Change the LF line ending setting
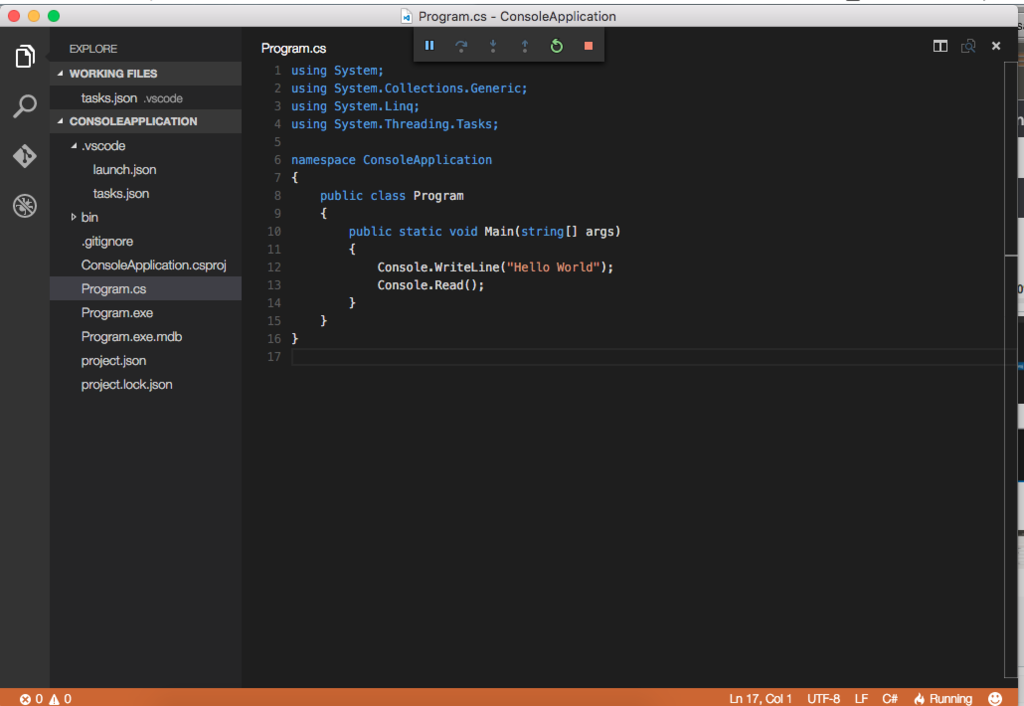Image resolution: width=1024 pixels, height=706 pixels. pyautogui.click(x=861, y=699)
